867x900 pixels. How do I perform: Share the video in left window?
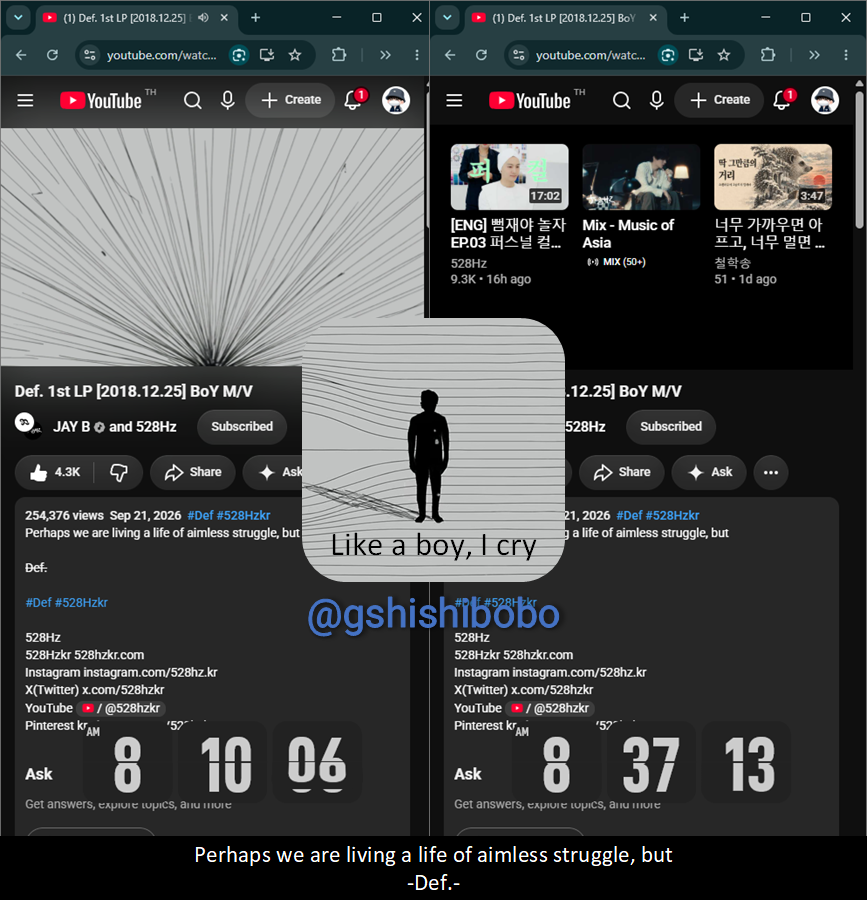click(193, 472)
